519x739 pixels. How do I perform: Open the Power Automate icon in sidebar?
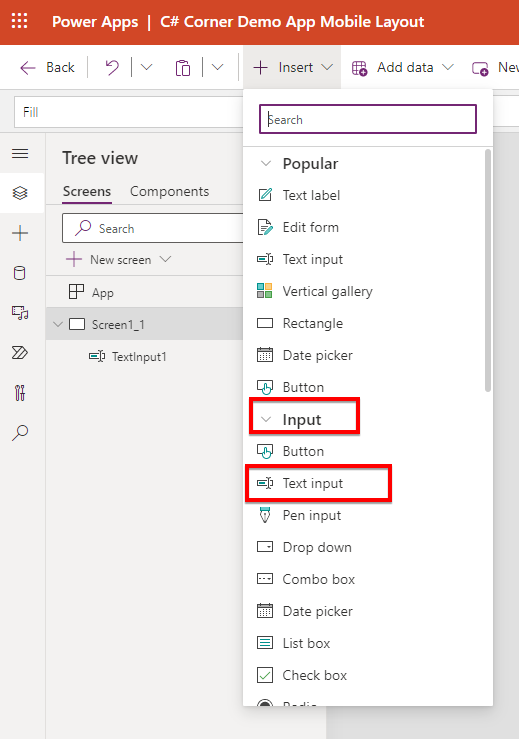click(20, 353)
